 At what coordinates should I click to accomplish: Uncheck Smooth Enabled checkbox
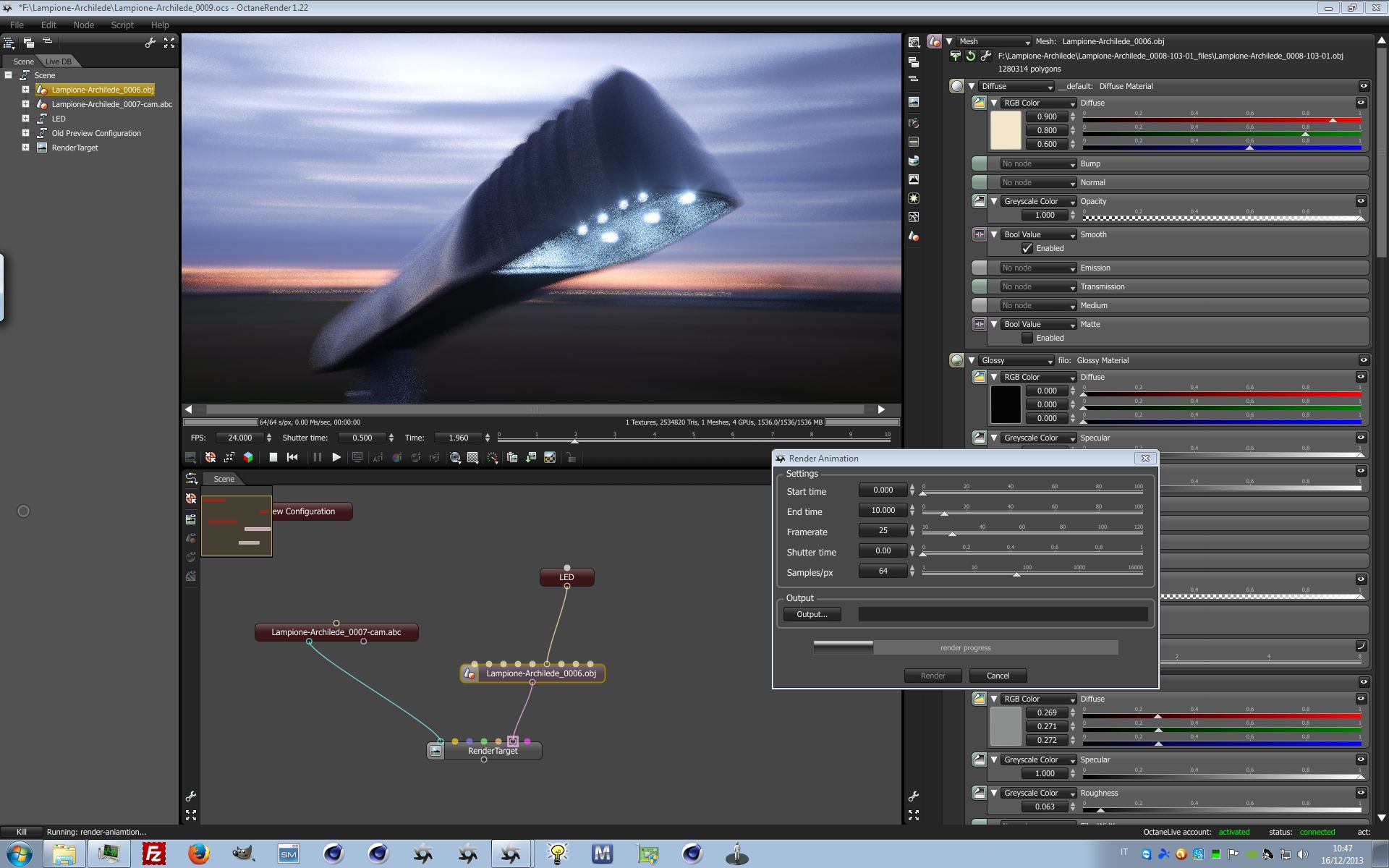[x=1027, y=248]
